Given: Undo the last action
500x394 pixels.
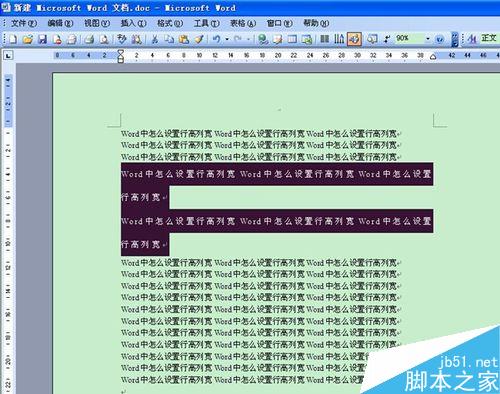Looking at the screenshot, I should pos(217,39).
